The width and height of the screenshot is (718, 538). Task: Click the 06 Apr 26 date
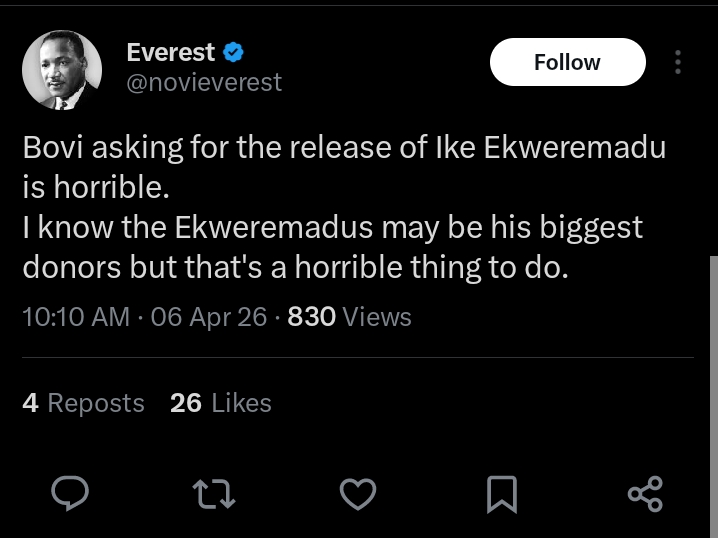coord(209,317)
